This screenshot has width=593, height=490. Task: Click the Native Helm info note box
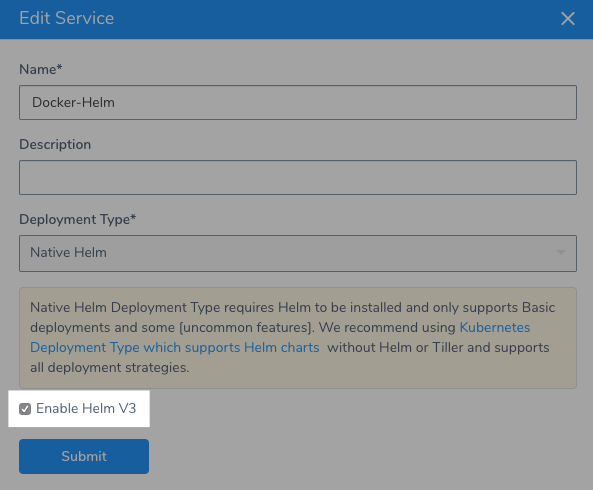point(298,338)
